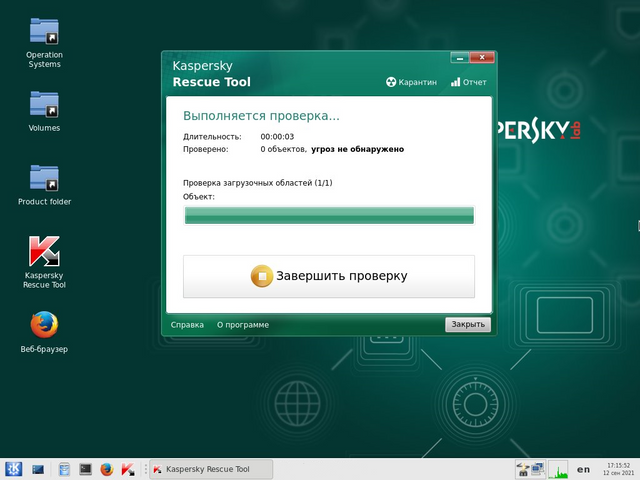Click the 'Объект:' label
640x480 pixels.
tap(199, 197)
